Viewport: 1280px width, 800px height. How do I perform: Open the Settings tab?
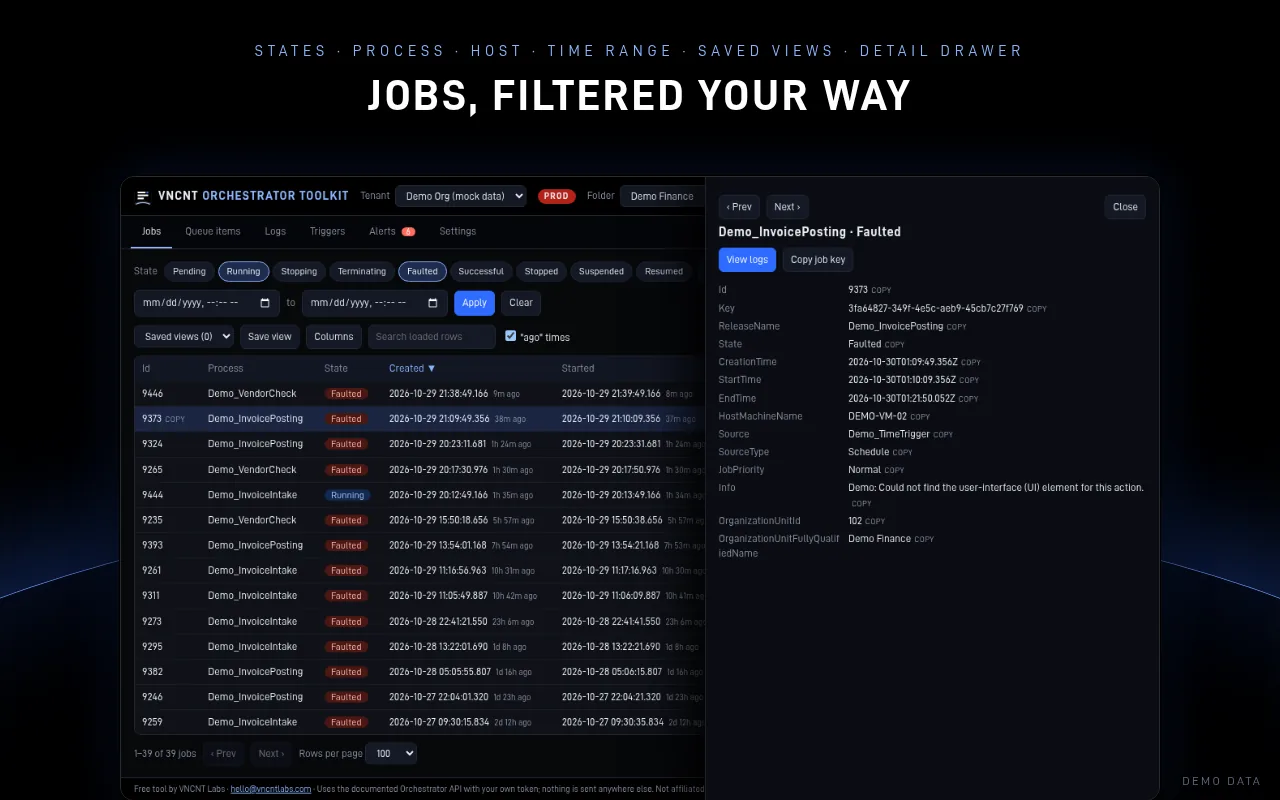click(x=458, y=231)
